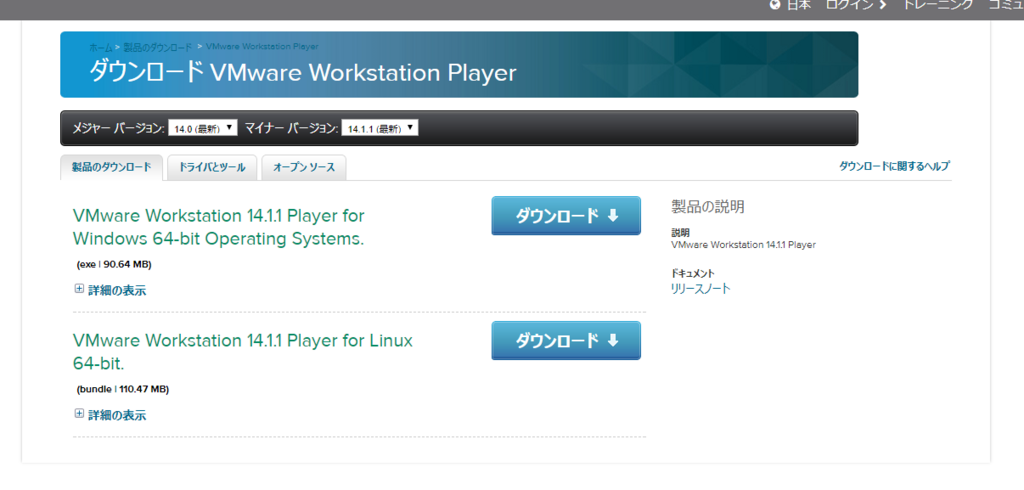This screenshot has height=490, width=1024.
Task: Expand 詳細の表示 under the Linux 64-bit entry
Action: point(117,415)
